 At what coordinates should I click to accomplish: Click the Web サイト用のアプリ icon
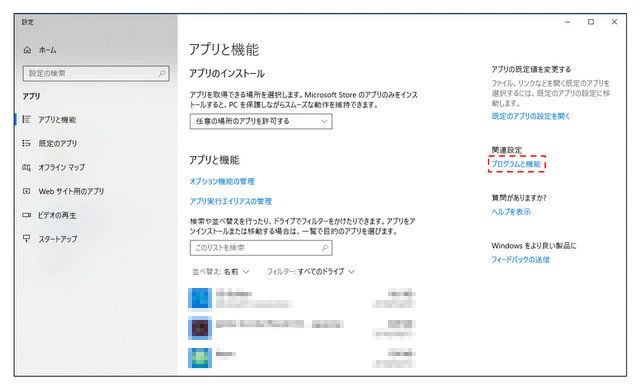27,191
